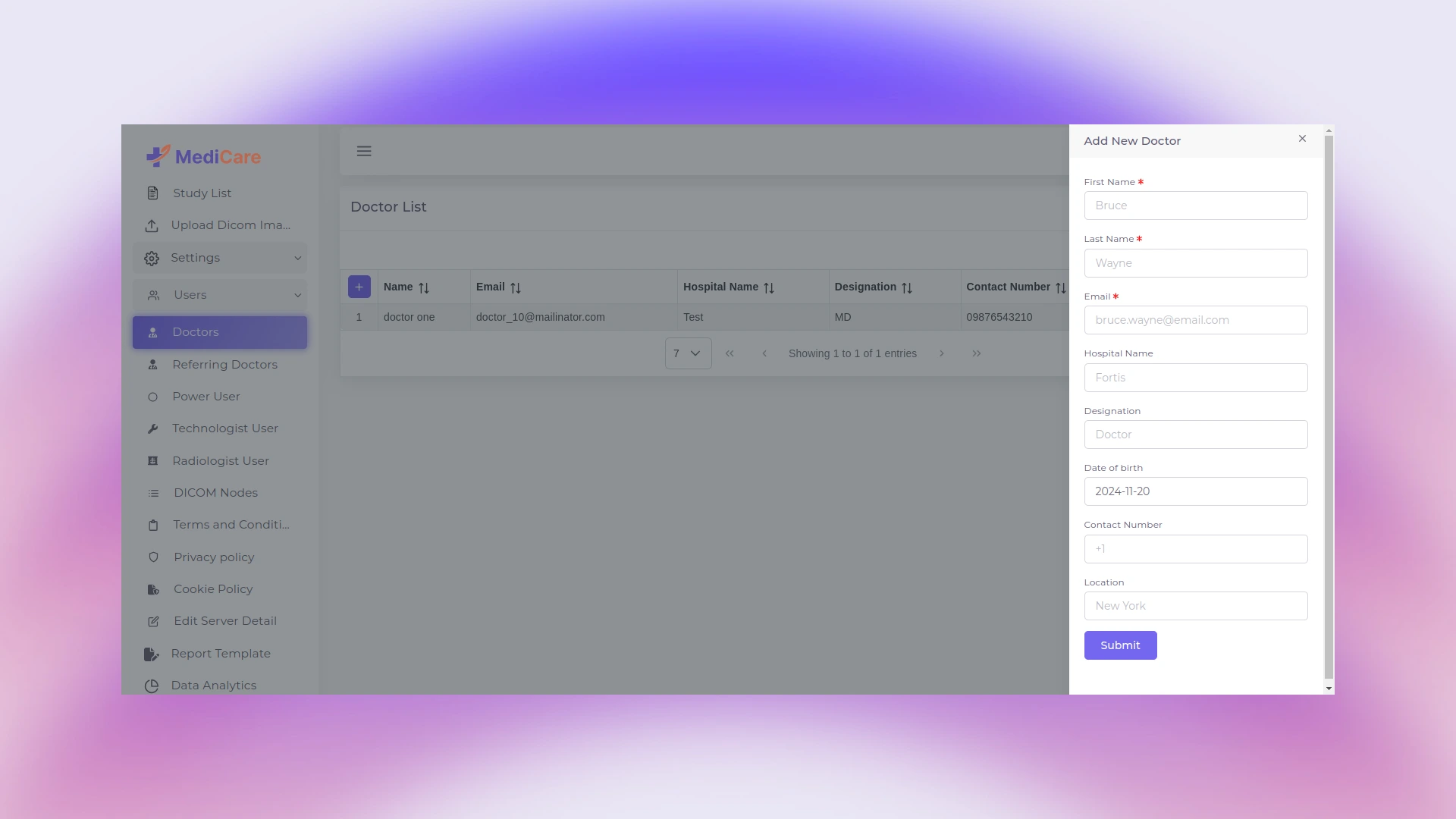Submit the new doctor form

tap(1120, 645)
